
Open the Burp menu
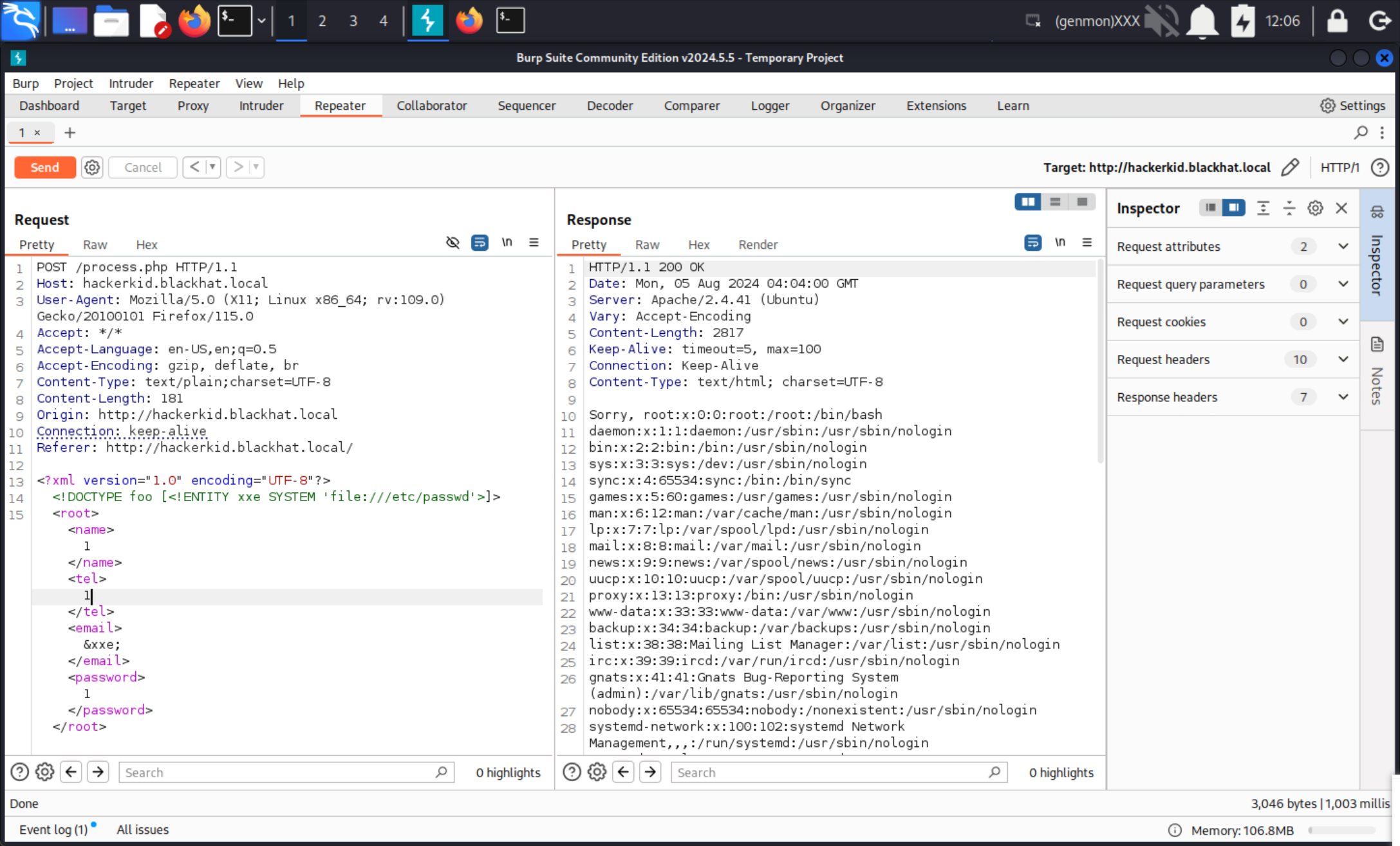point(26,83)
